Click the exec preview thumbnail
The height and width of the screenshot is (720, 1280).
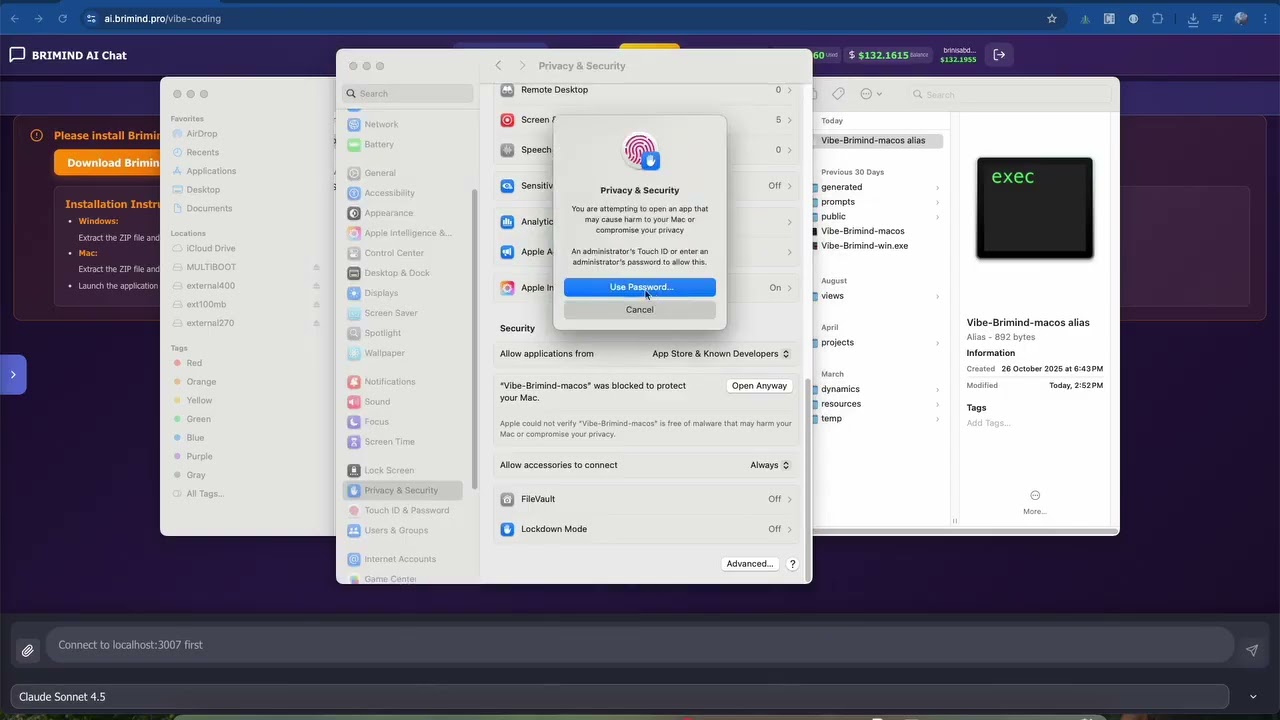1035,208
